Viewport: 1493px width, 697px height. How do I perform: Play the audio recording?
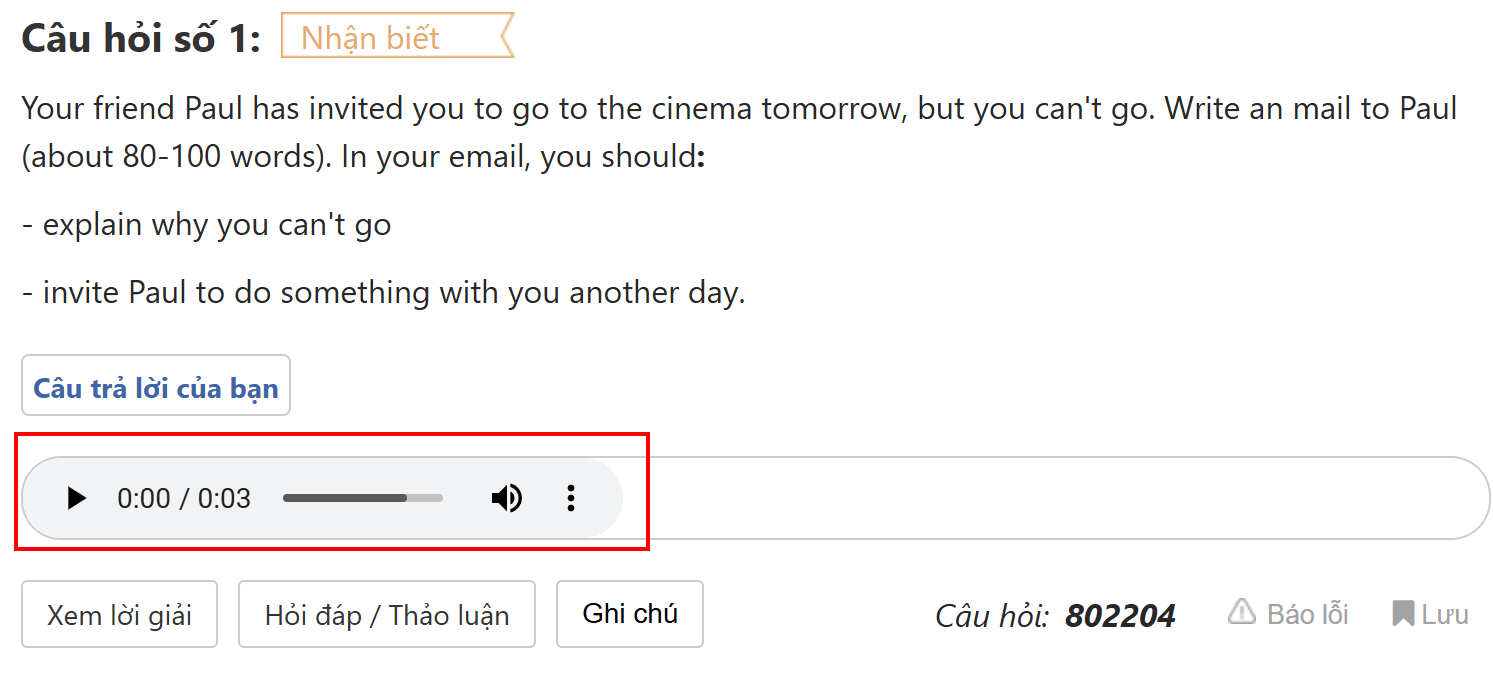76,498
